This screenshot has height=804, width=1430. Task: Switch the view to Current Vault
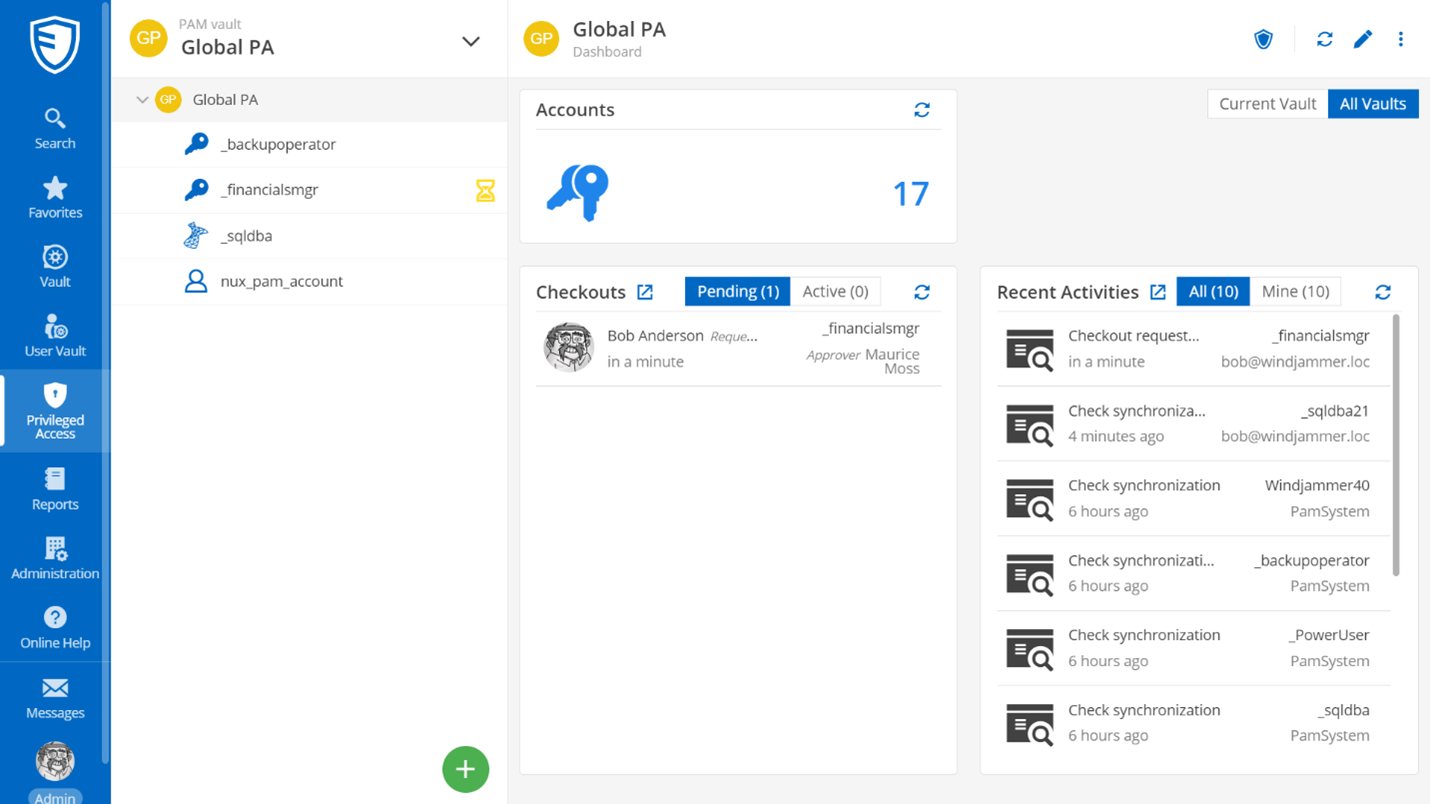click(1266, 103)
